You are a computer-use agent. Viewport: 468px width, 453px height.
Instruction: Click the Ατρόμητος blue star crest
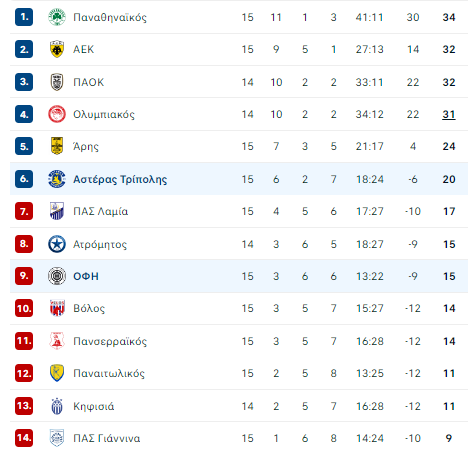[57, 244]
